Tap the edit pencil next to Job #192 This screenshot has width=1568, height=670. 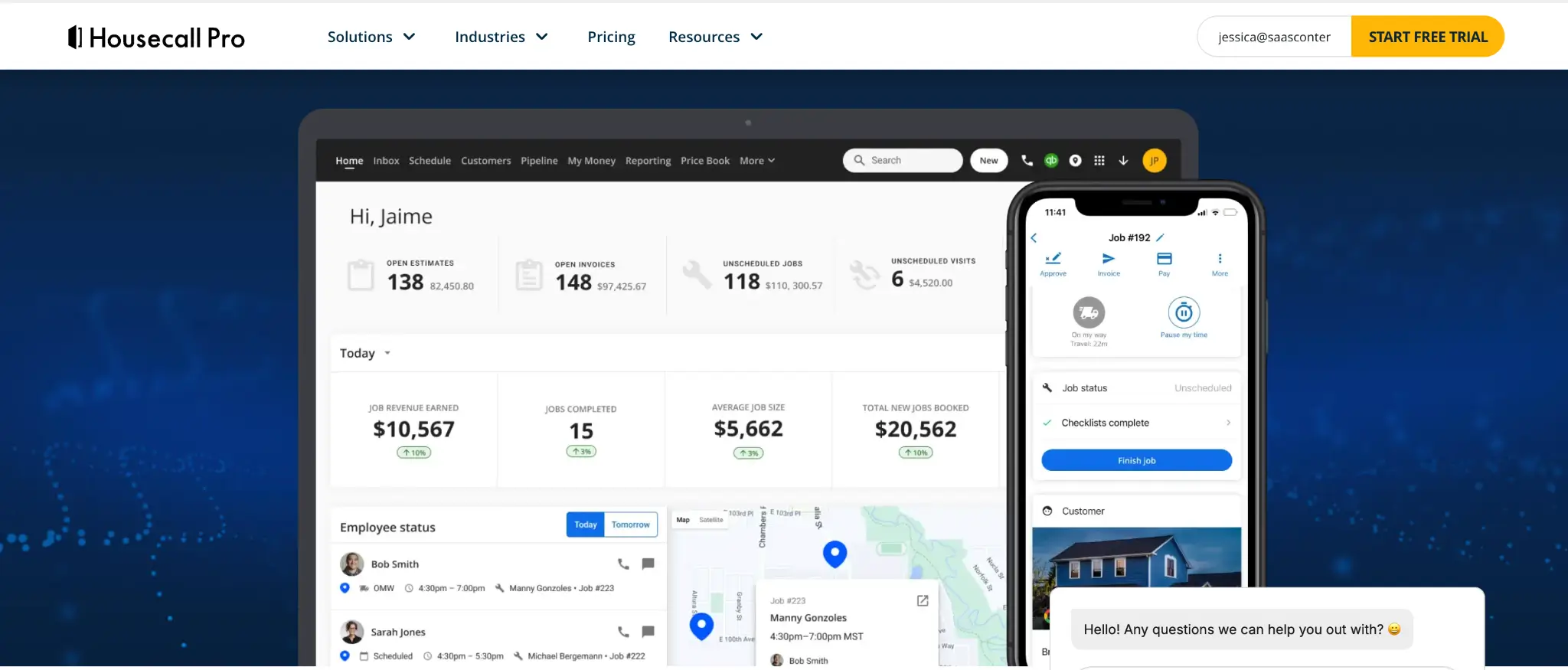tap(1160, 237)
